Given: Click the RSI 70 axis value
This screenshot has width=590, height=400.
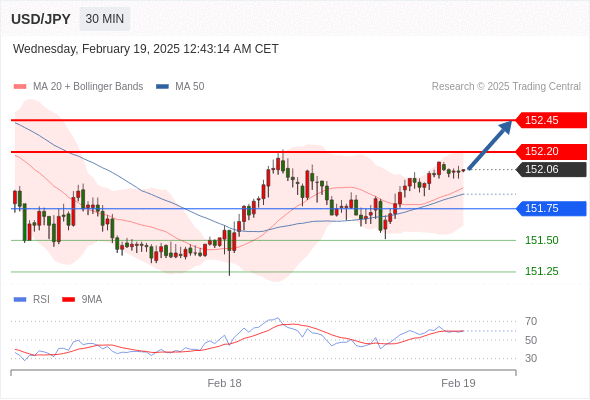Looking at the screenshot, I should click(531, 321).
